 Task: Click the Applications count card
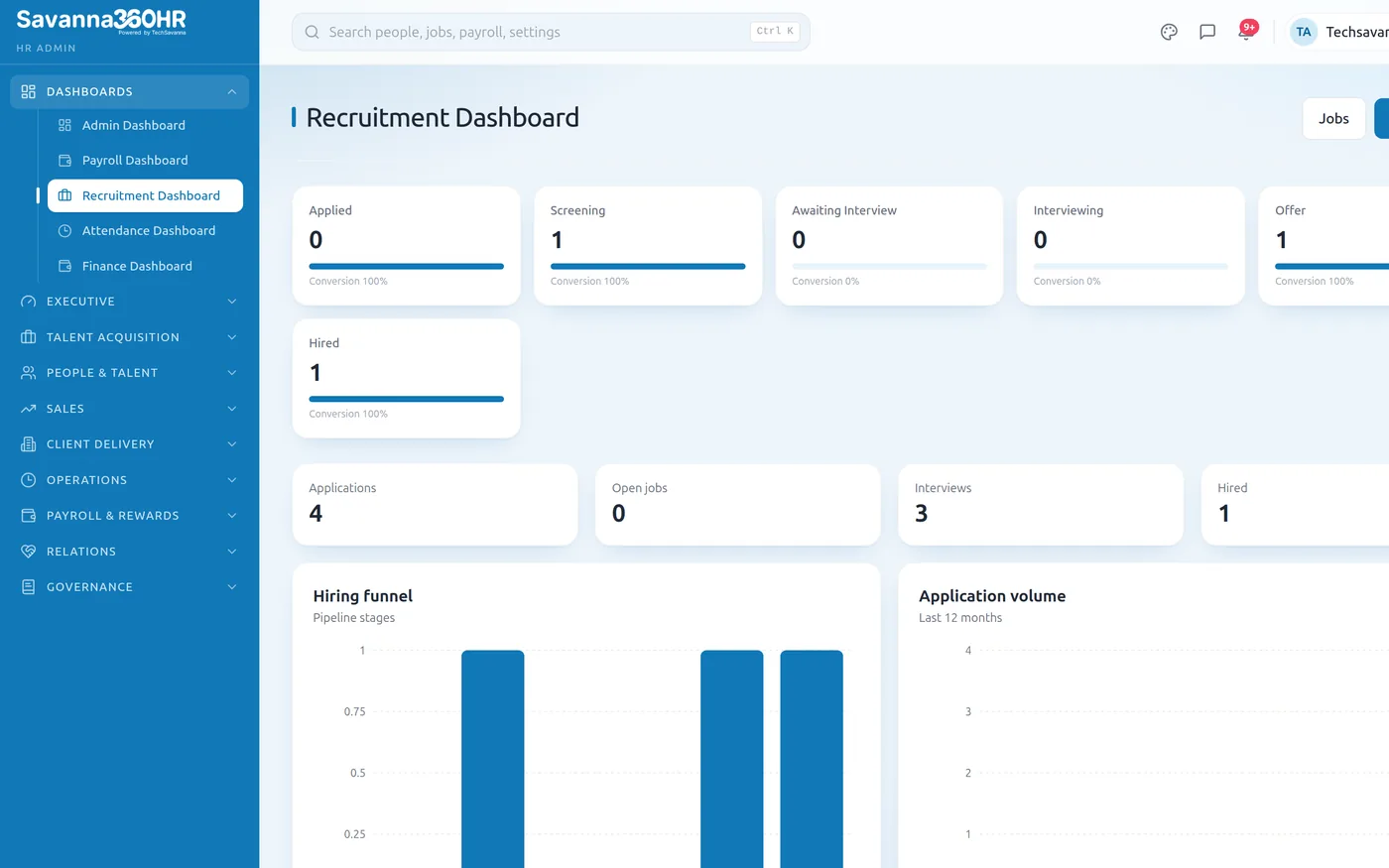(x=435, y=505)
